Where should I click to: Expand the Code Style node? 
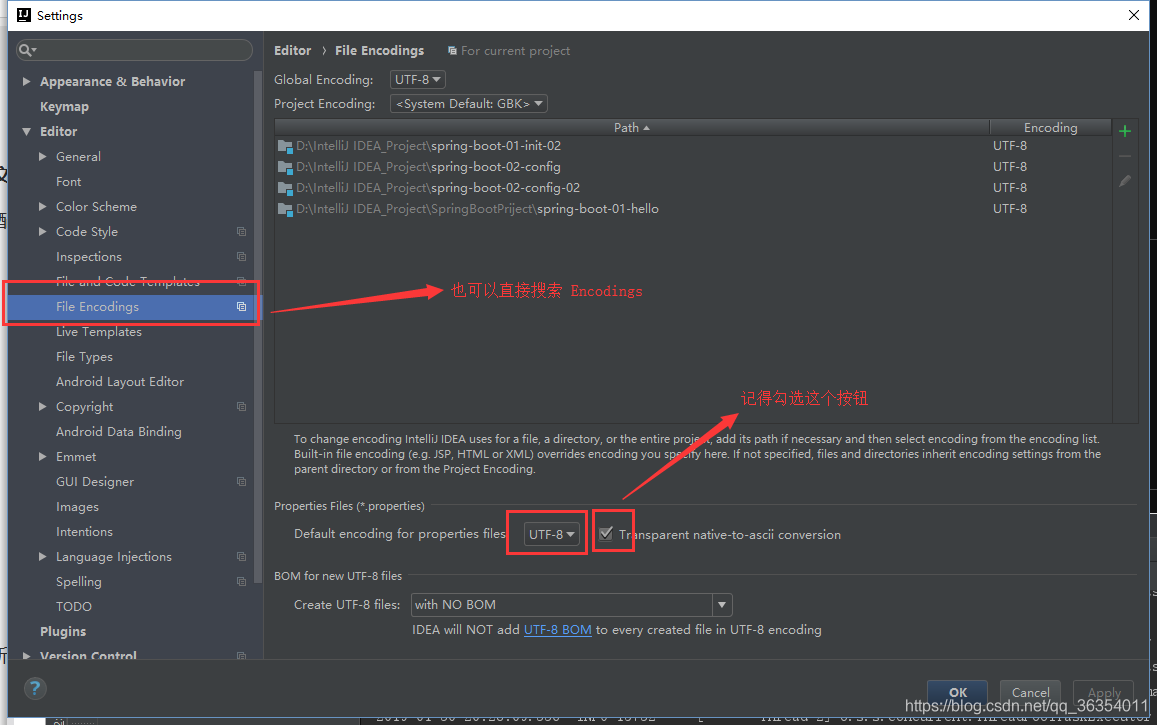click(43, 232)
